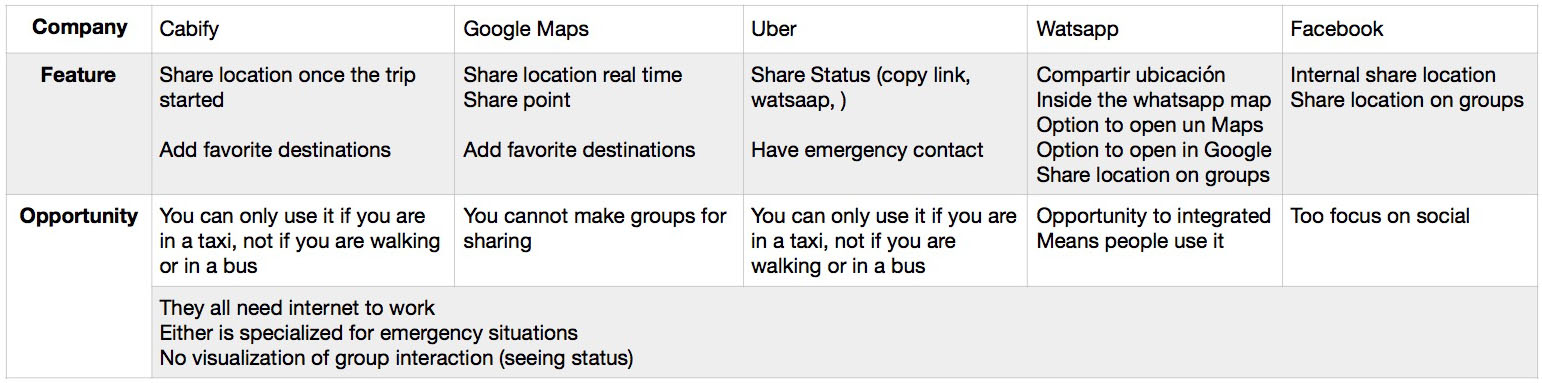Select the Opportunity row label cell

click(x=79, y=286)
